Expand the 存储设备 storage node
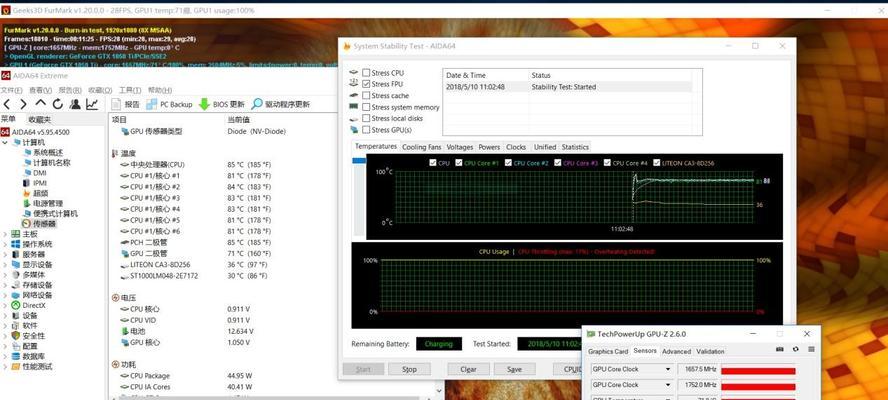Viewport: 888px width, 400px height. [5, 285]
